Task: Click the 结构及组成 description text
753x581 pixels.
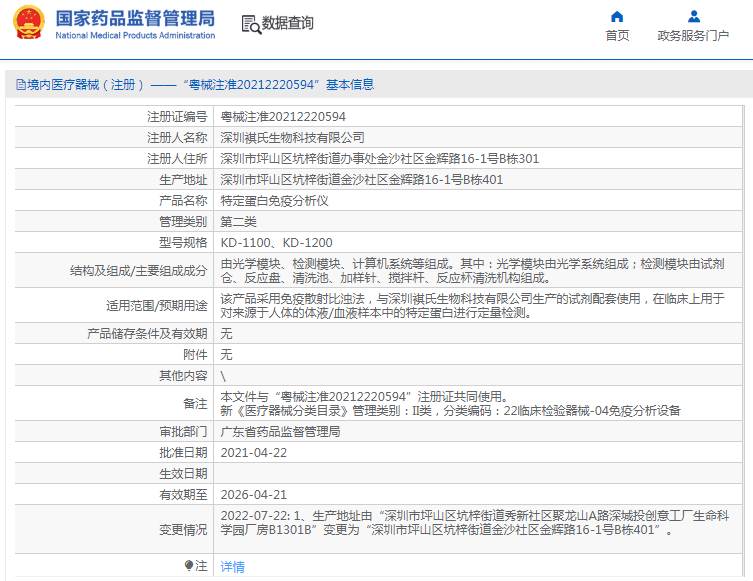Action: click(473, 271)
